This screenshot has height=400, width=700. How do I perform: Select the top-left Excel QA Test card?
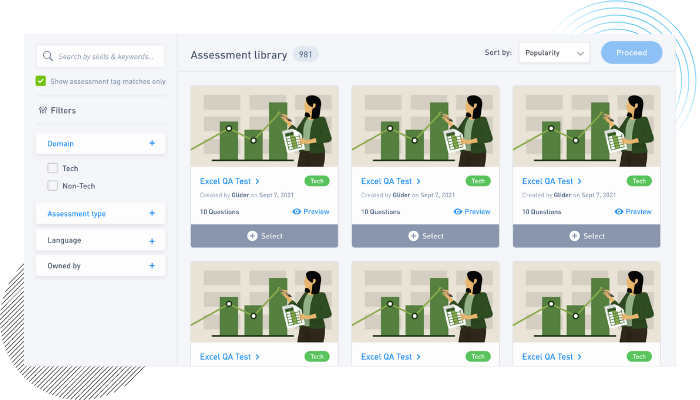coord(264,236)
